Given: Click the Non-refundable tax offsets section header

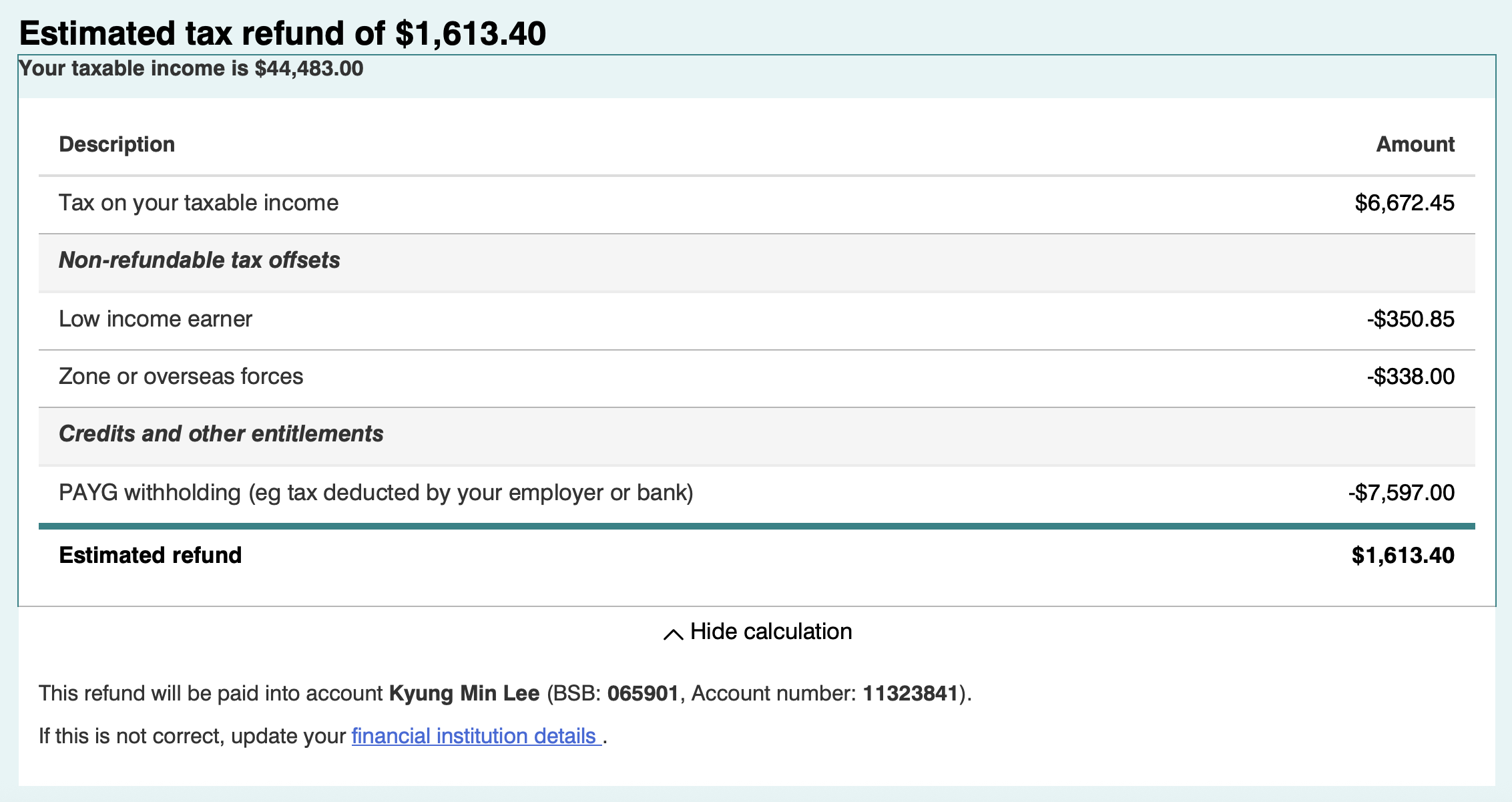Looking at the screenshot, I should (199, 260).
